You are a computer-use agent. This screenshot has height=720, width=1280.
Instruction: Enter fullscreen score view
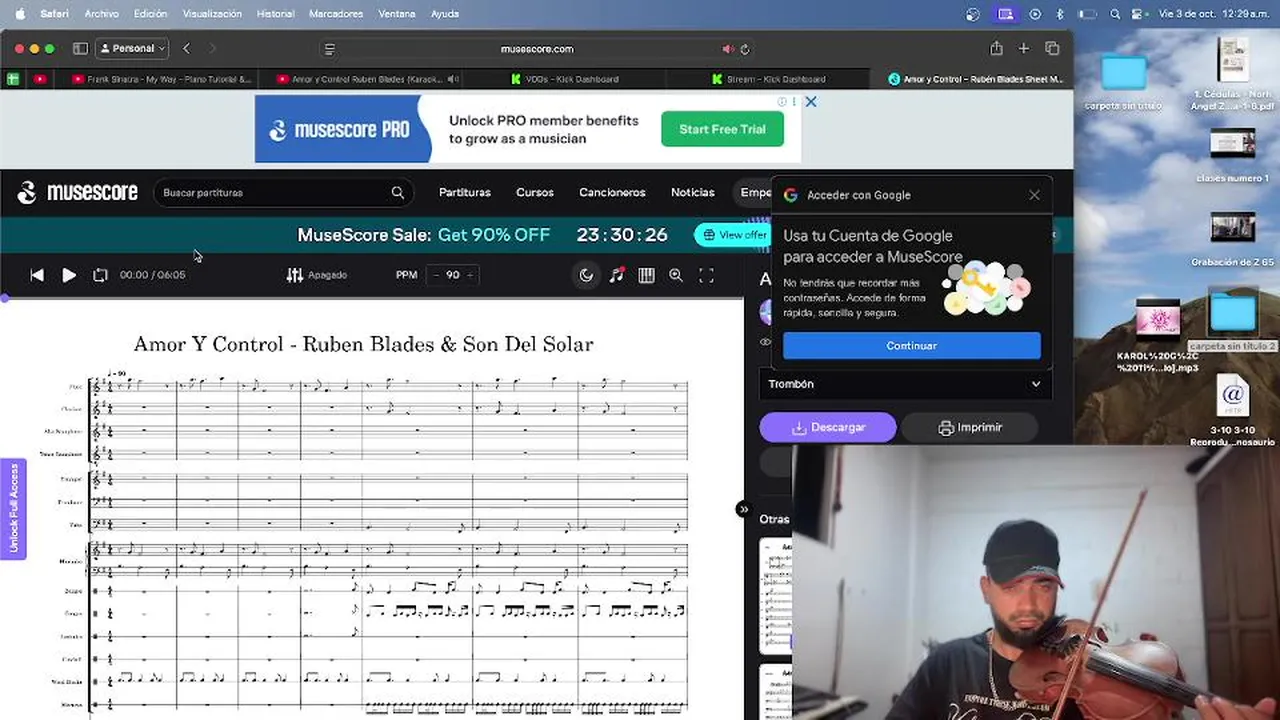coord(706,275)
